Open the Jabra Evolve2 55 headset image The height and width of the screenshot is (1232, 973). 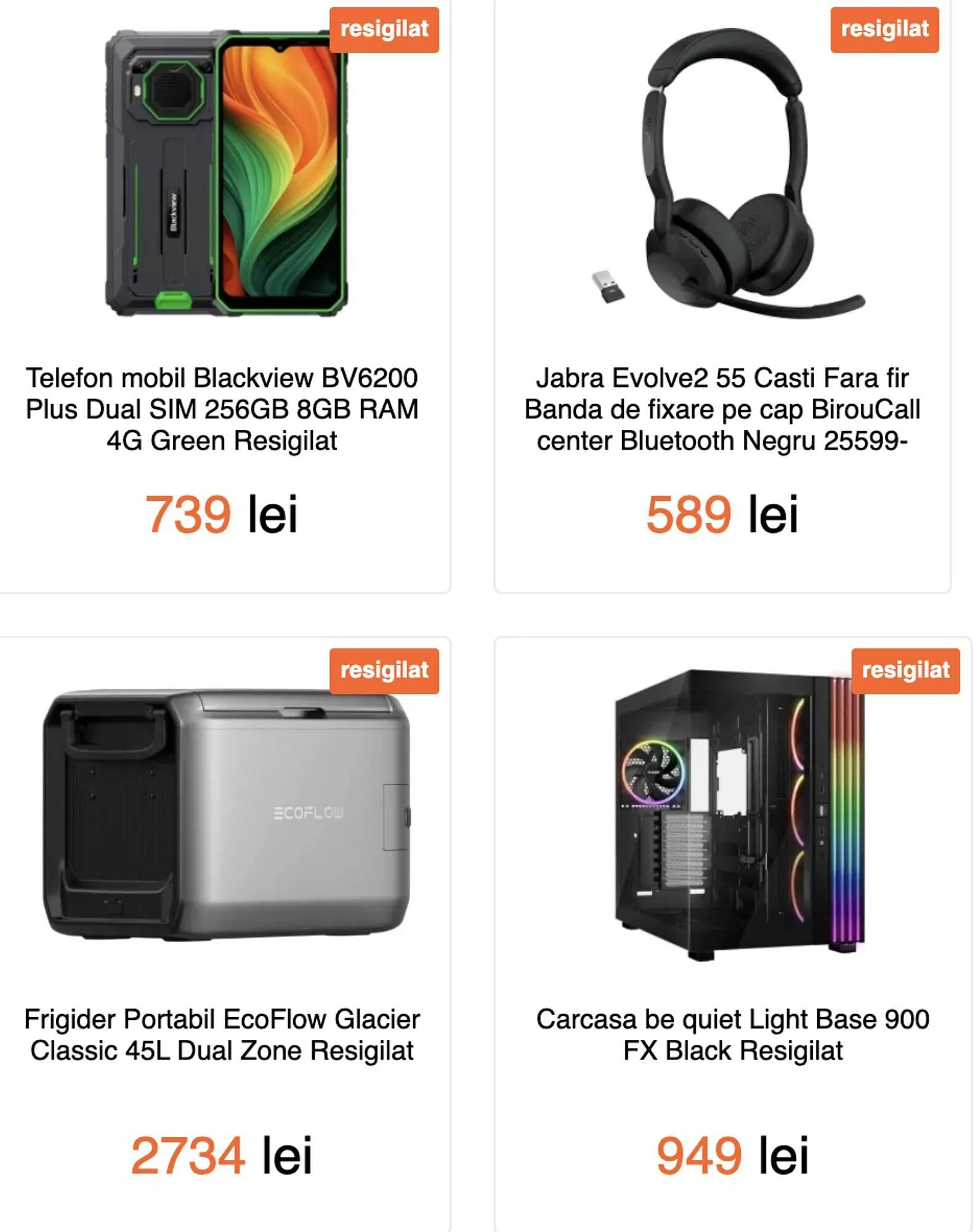(727, 172)
